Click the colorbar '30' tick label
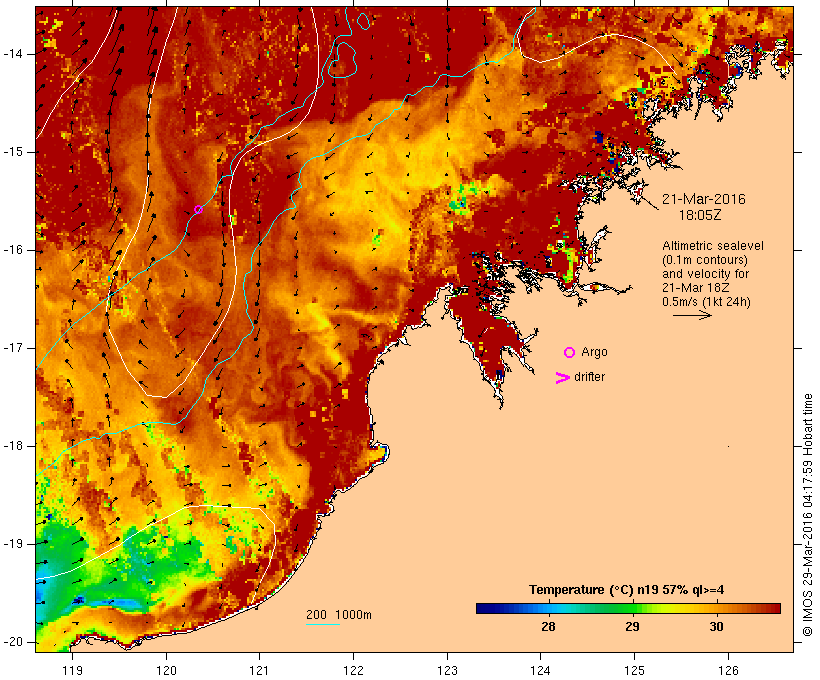820x680 pixels. (x=716, y=627)
